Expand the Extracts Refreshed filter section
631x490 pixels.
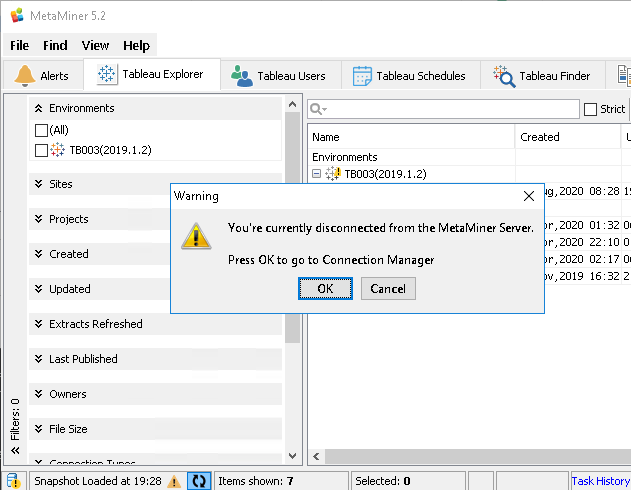pyautogui.click(x=39, y=324)
